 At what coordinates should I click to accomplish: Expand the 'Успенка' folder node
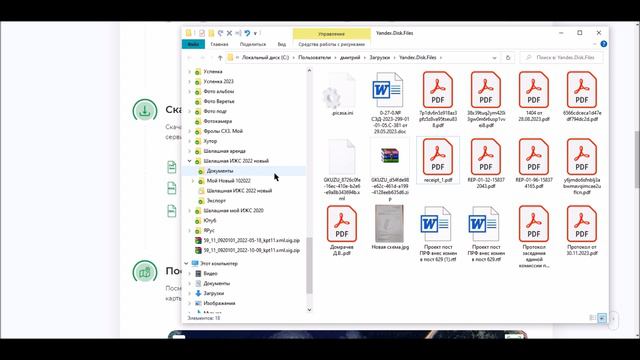pyautogui.click(x=189, y=71)
